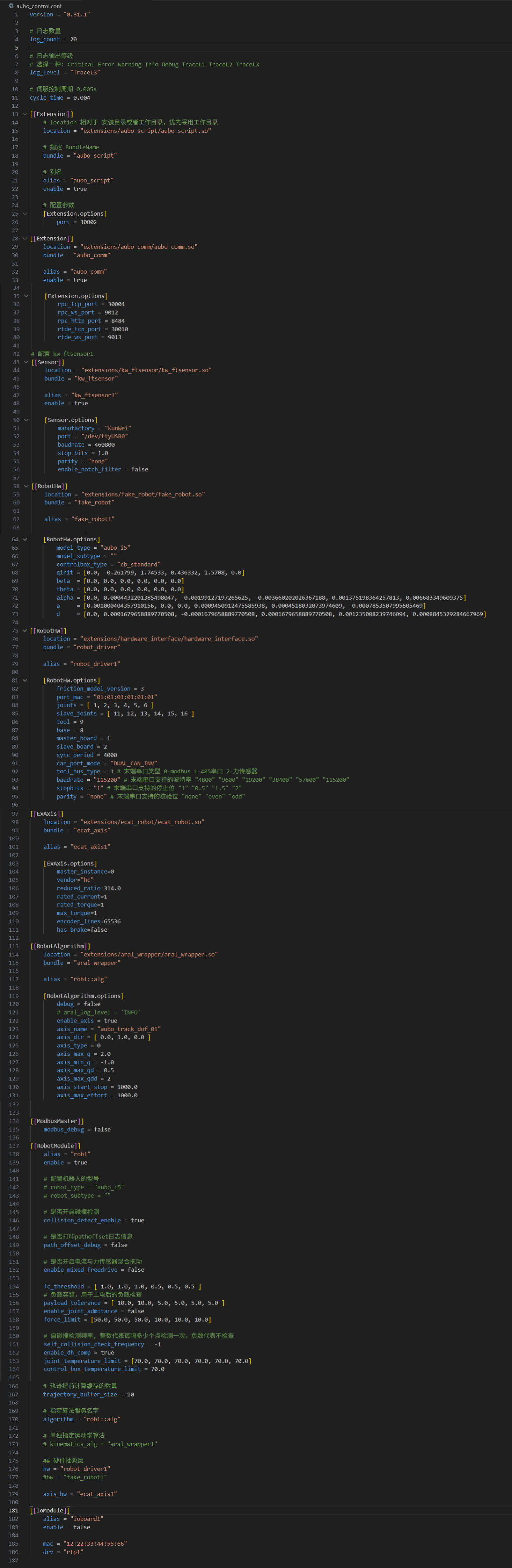Click the gear icon on the aubo_control.conf tab
Screen dimensions: 512x1568
[11, 6]
